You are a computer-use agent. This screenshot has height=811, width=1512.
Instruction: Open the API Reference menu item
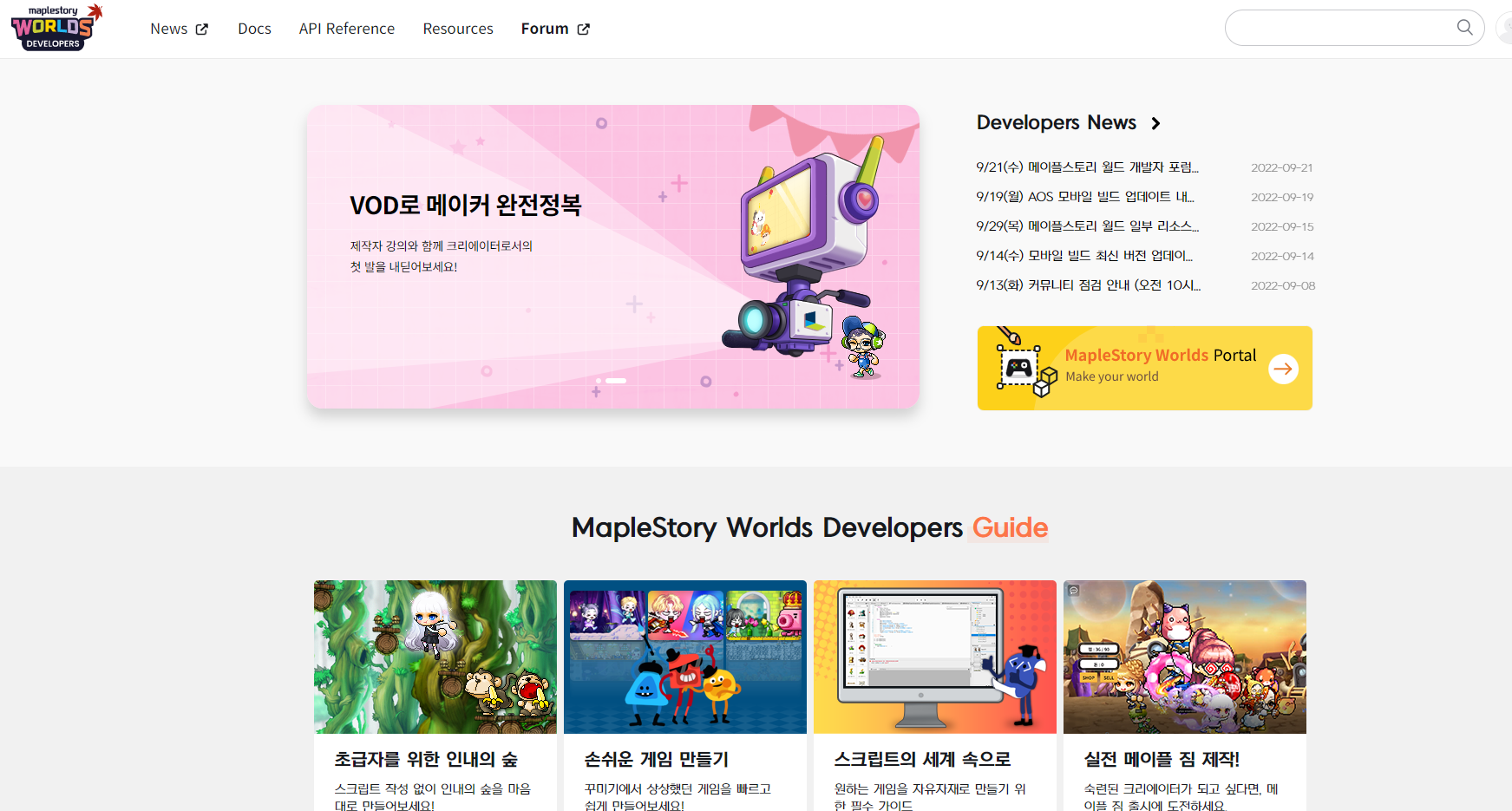[347, 29]
